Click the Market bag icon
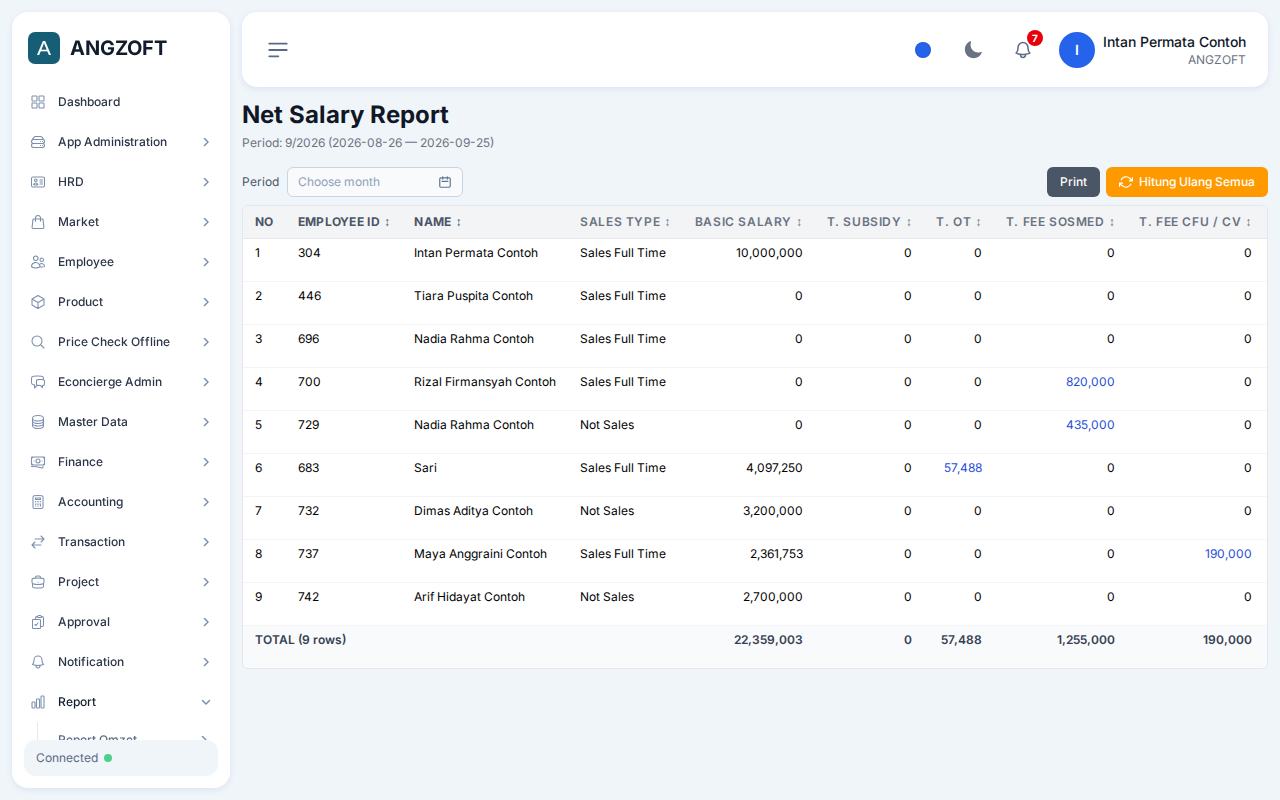 pos(38,222)
